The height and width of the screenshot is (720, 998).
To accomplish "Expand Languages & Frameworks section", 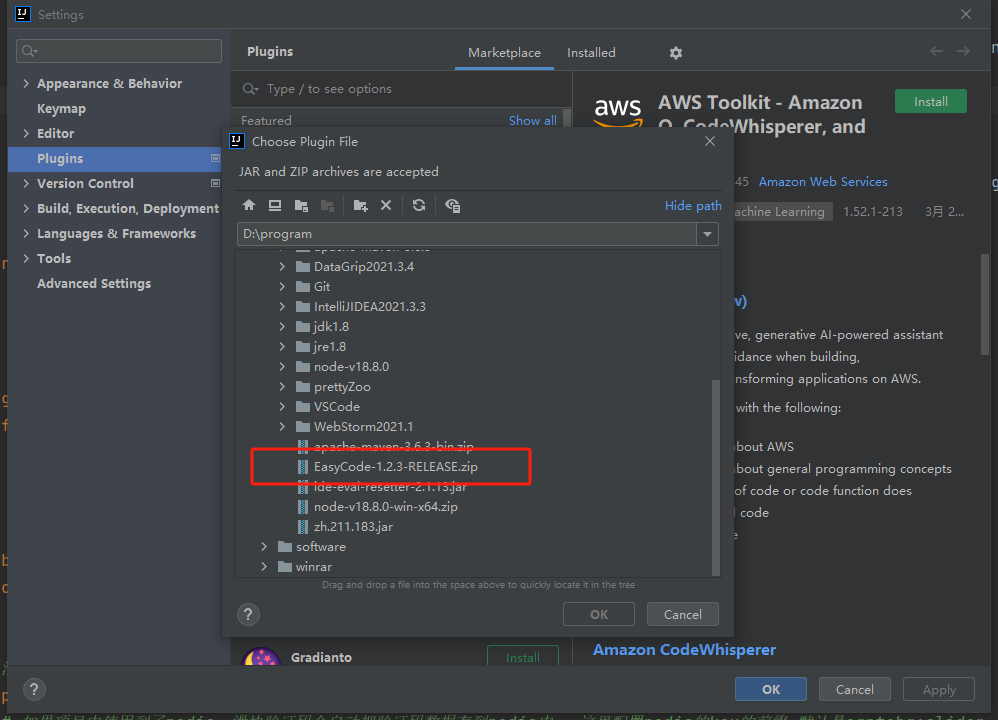I will (x=26, y=234).
